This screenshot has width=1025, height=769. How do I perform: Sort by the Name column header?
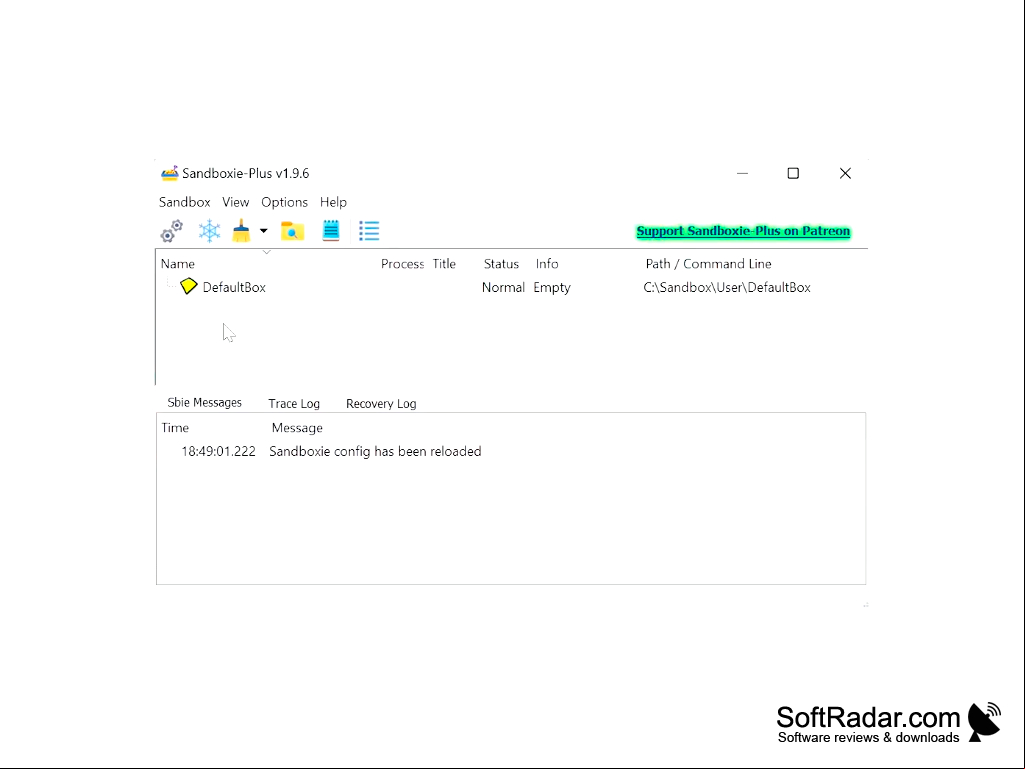point(178,264)
